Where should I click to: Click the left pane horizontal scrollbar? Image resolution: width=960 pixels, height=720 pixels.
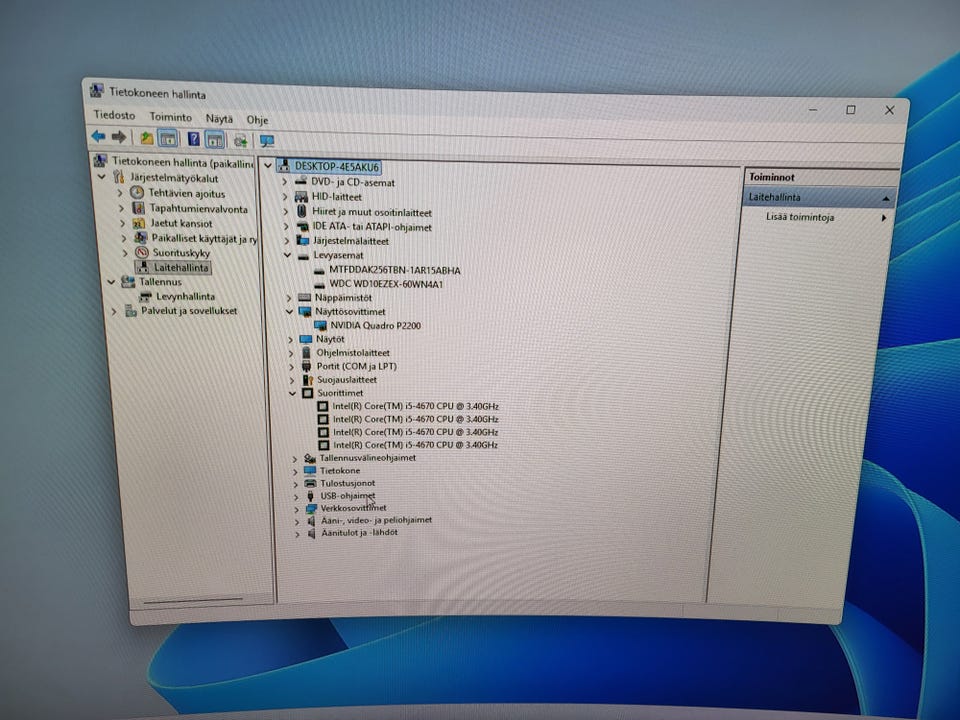[193, 601]
